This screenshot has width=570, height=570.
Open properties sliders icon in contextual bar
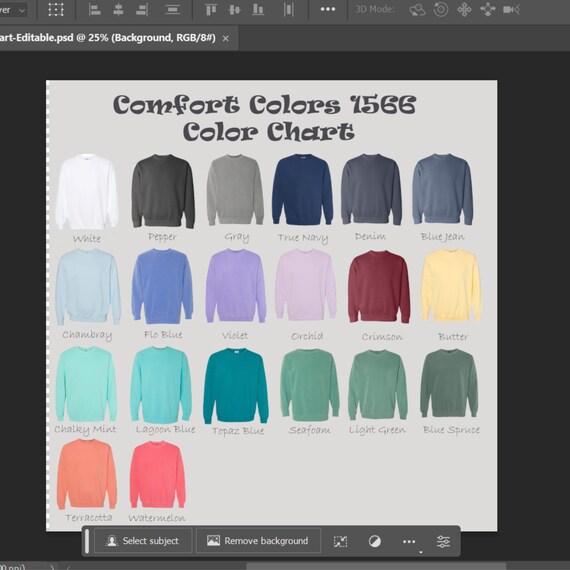(x=443, y=541)
